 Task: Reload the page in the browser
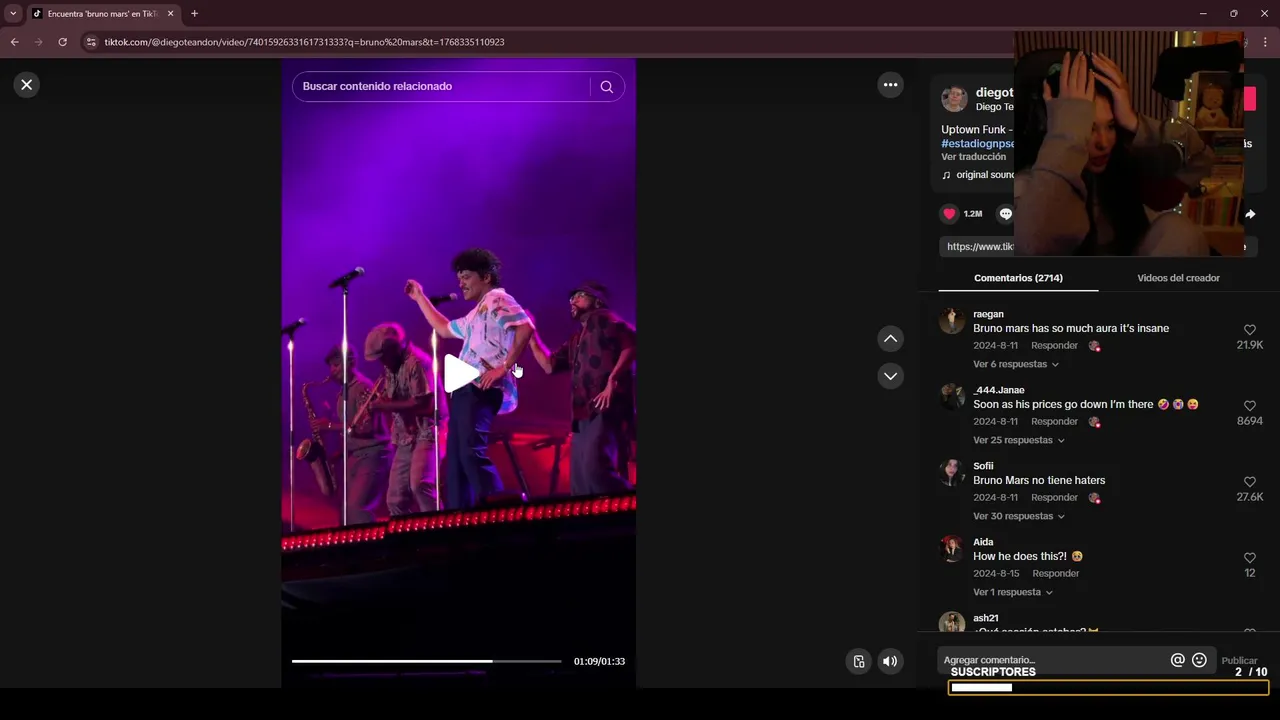pos(62,42)
